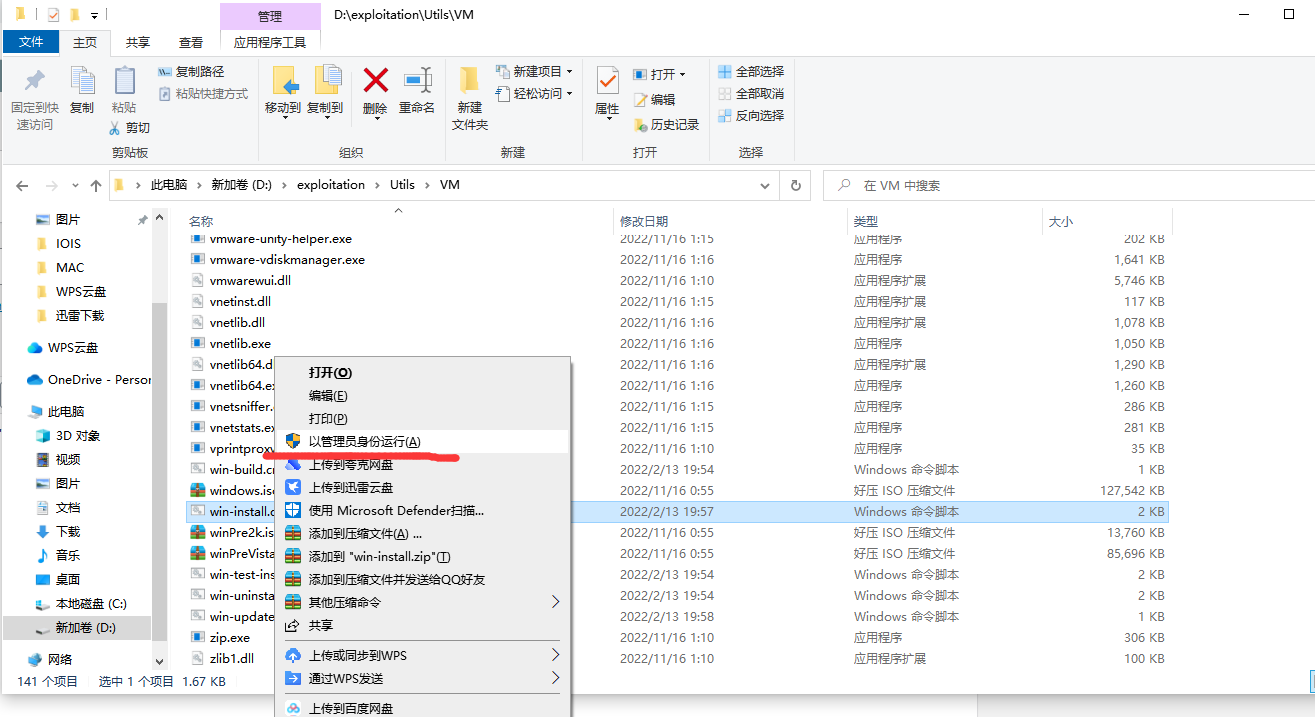
Task: Click 反向选择 invert selection
Action: (751, 116)
